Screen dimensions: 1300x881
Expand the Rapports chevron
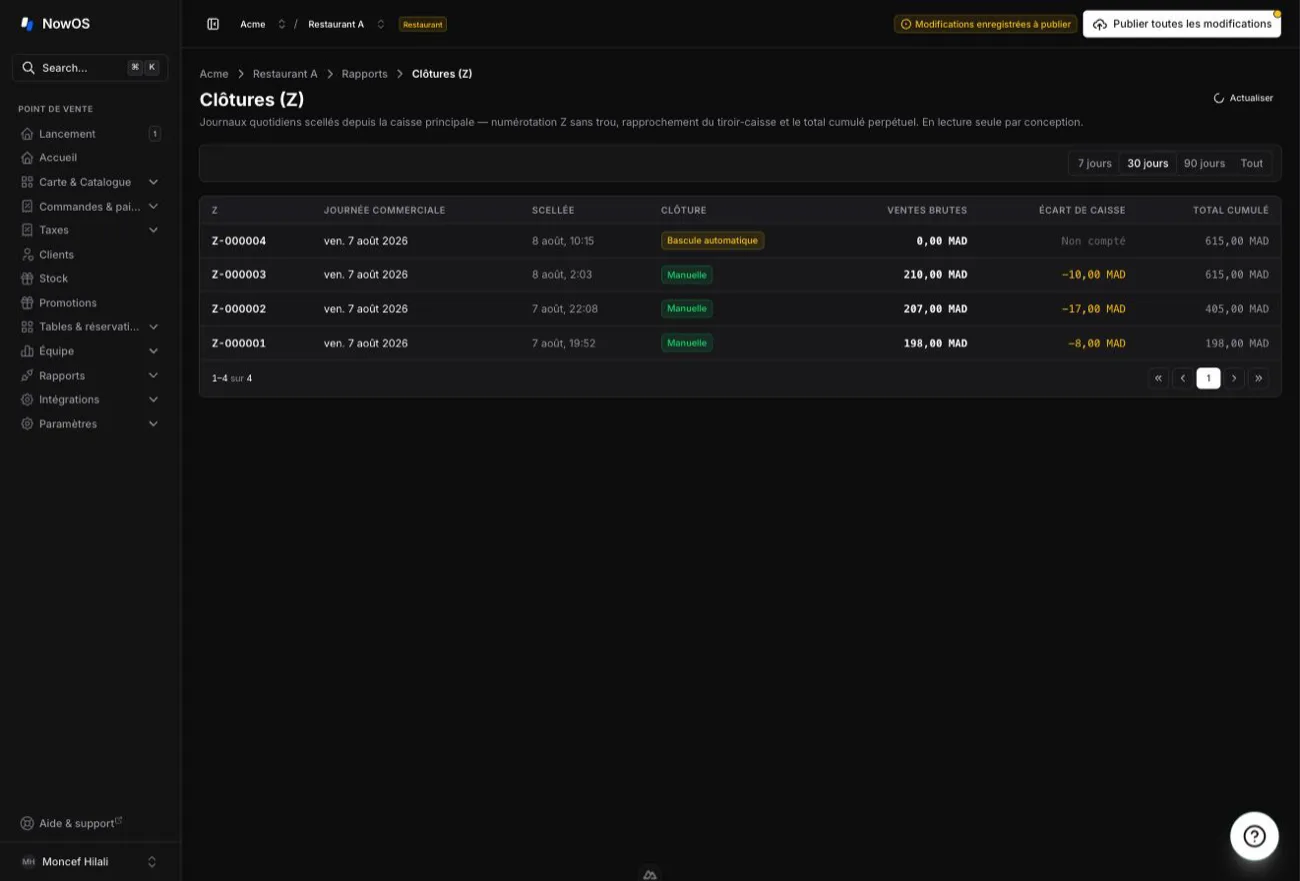[x=153, y=376]
